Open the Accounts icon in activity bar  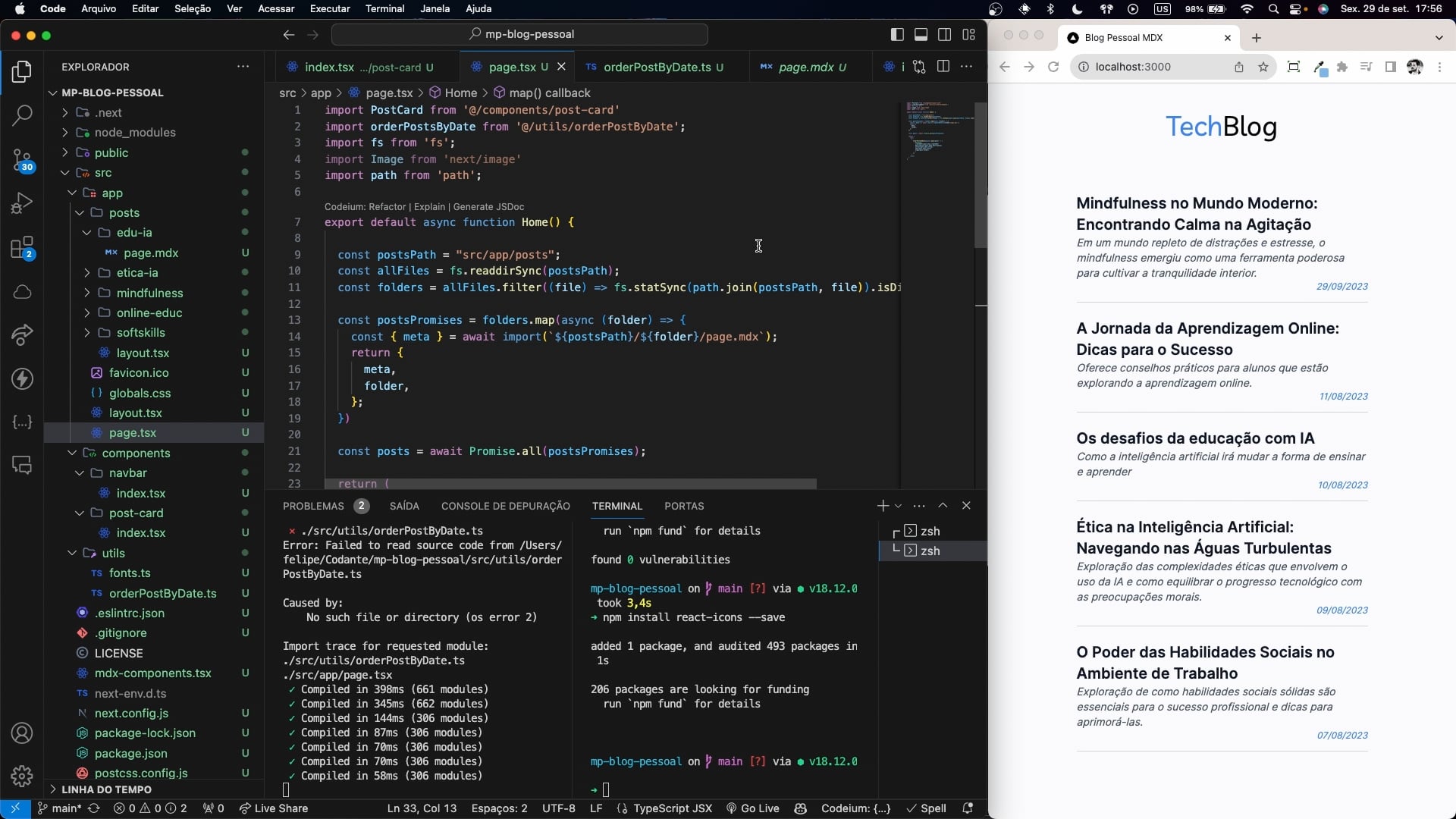point(22,733)
